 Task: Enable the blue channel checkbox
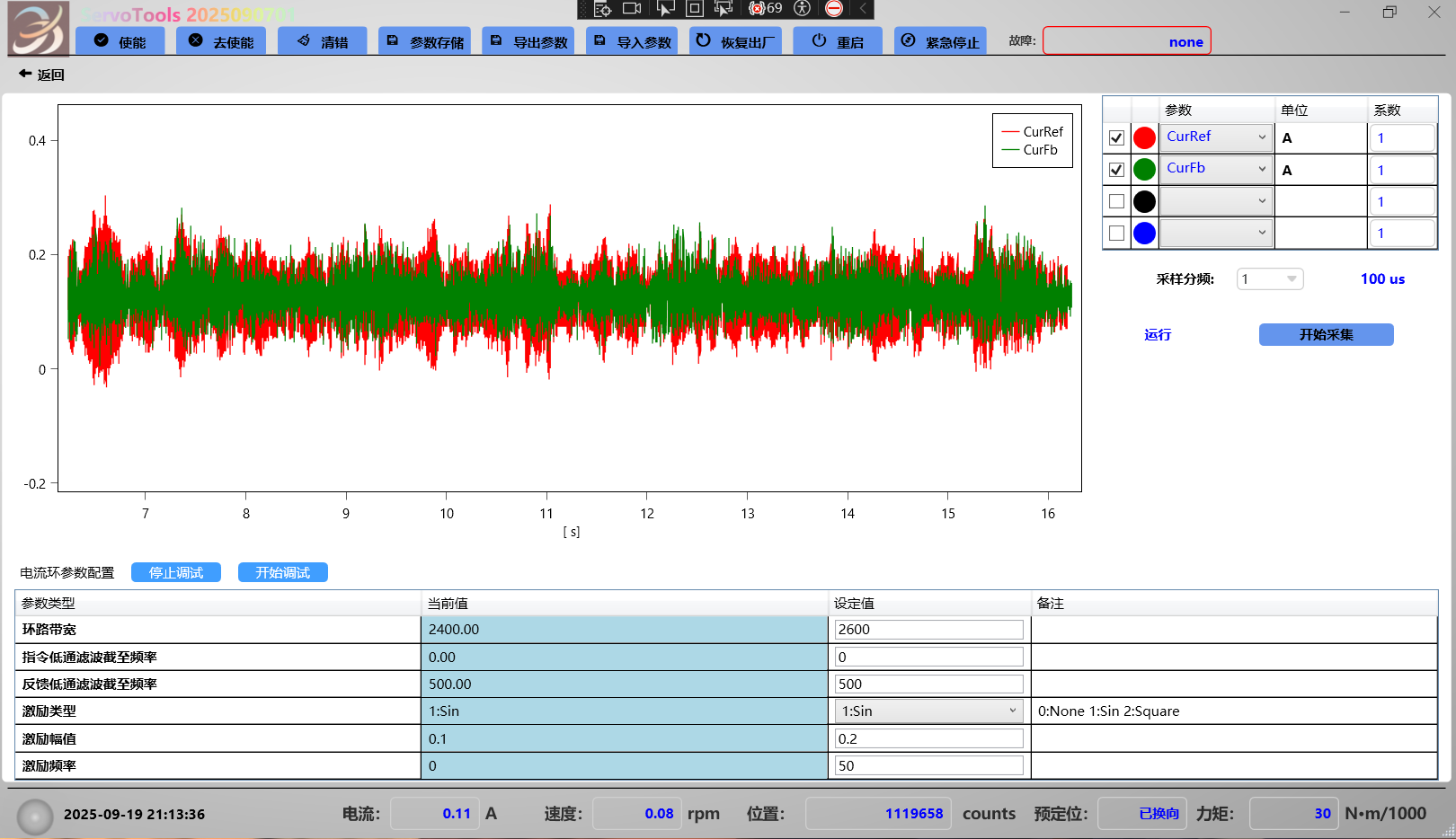click(1116, 233)
